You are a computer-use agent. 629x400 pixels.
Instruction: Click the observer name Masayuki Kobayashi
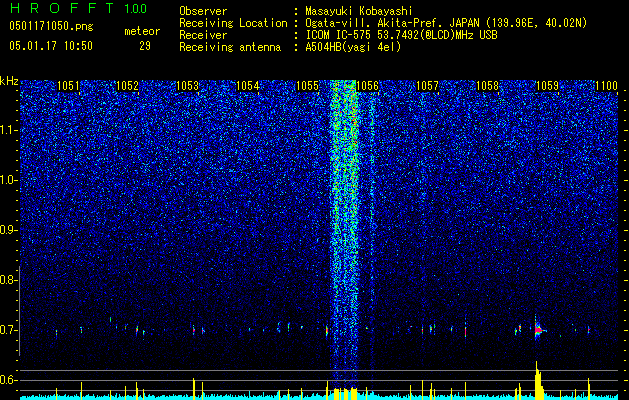[x=358, y=11]
